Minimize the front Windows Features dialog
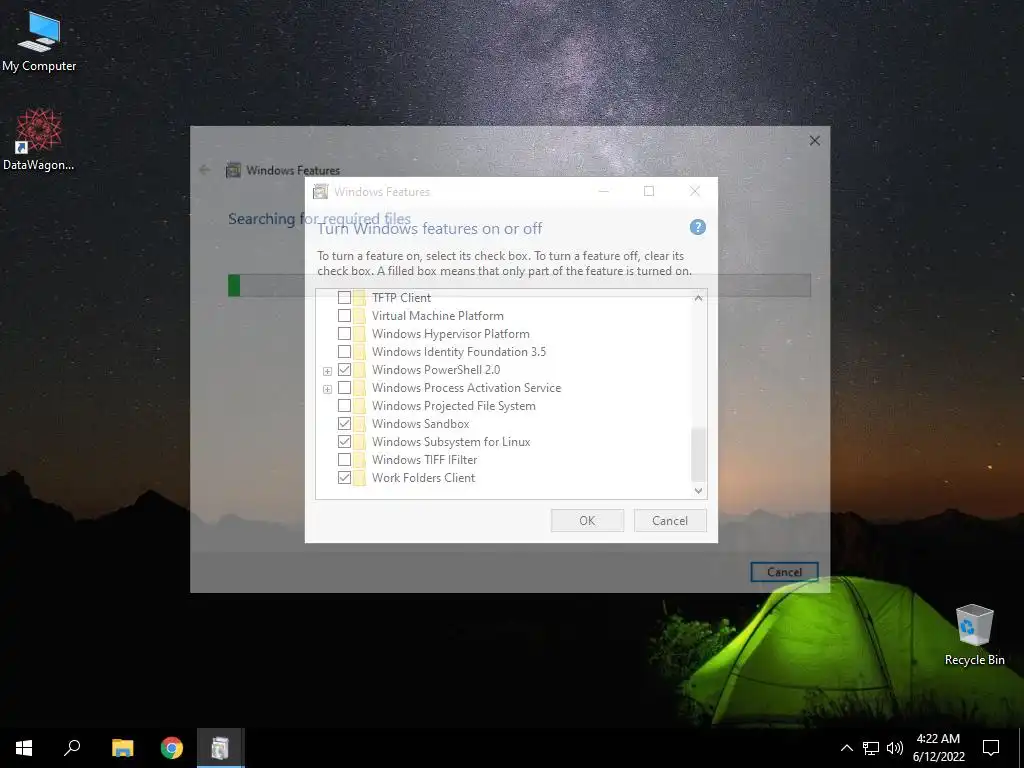 tap(603, 191)
